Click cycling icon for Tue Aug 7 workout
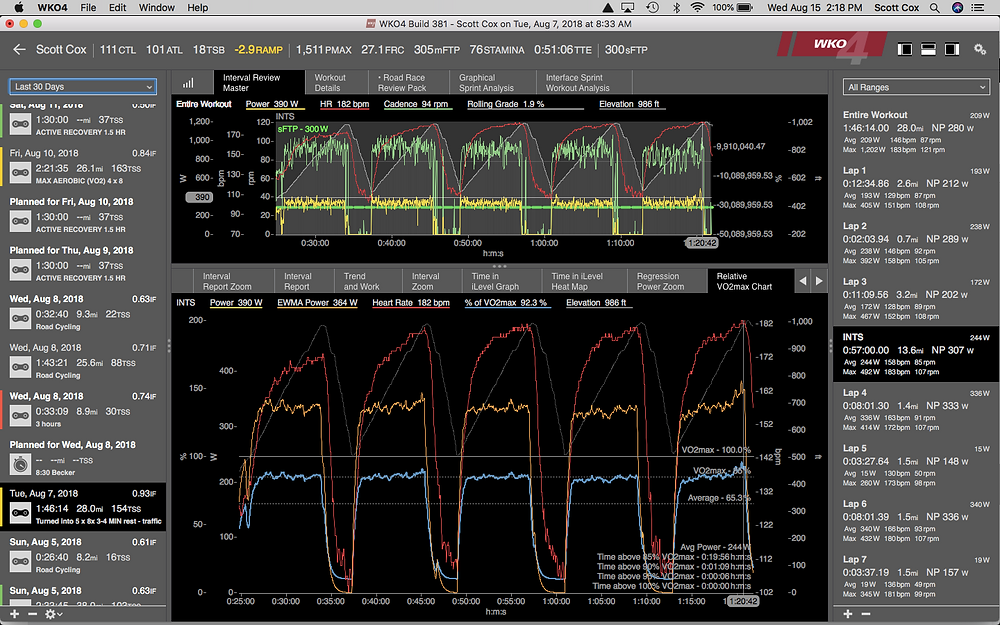 [20, 513]
